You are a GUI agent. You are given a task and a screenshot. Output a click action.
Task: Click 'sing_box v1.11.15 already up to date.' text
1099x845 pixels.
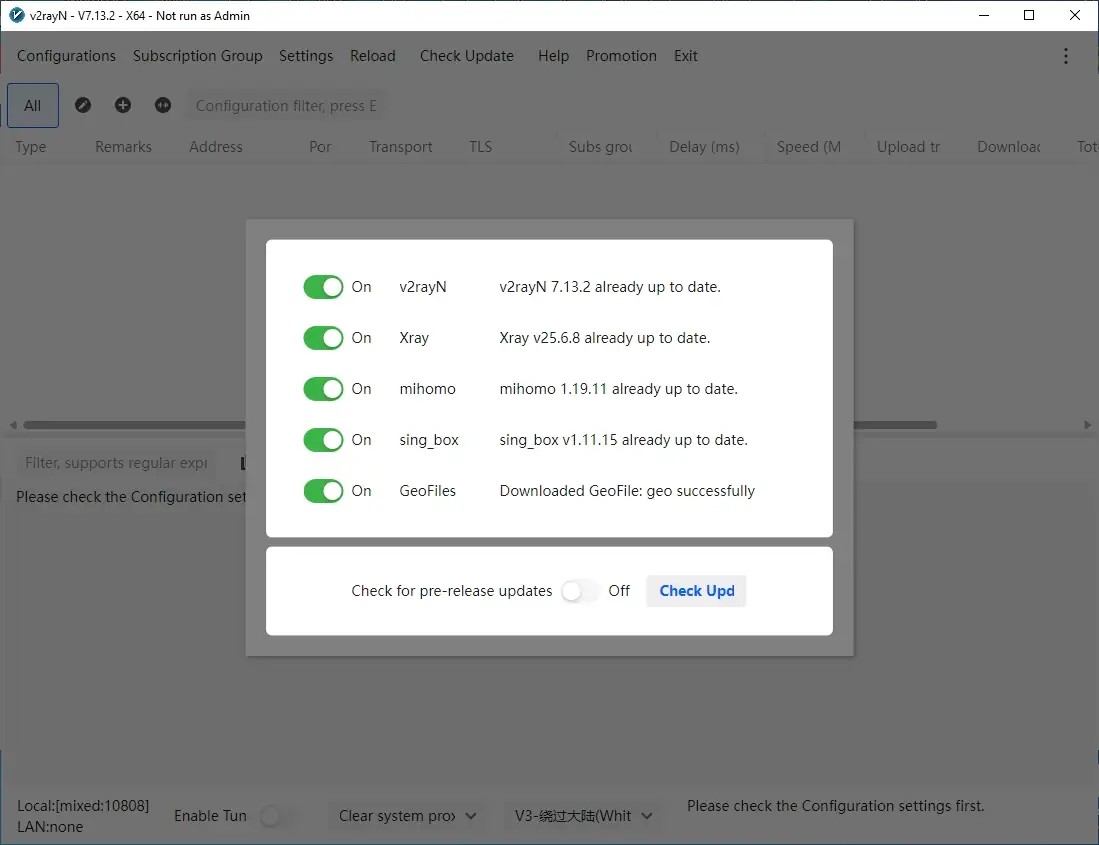point(623,440)
